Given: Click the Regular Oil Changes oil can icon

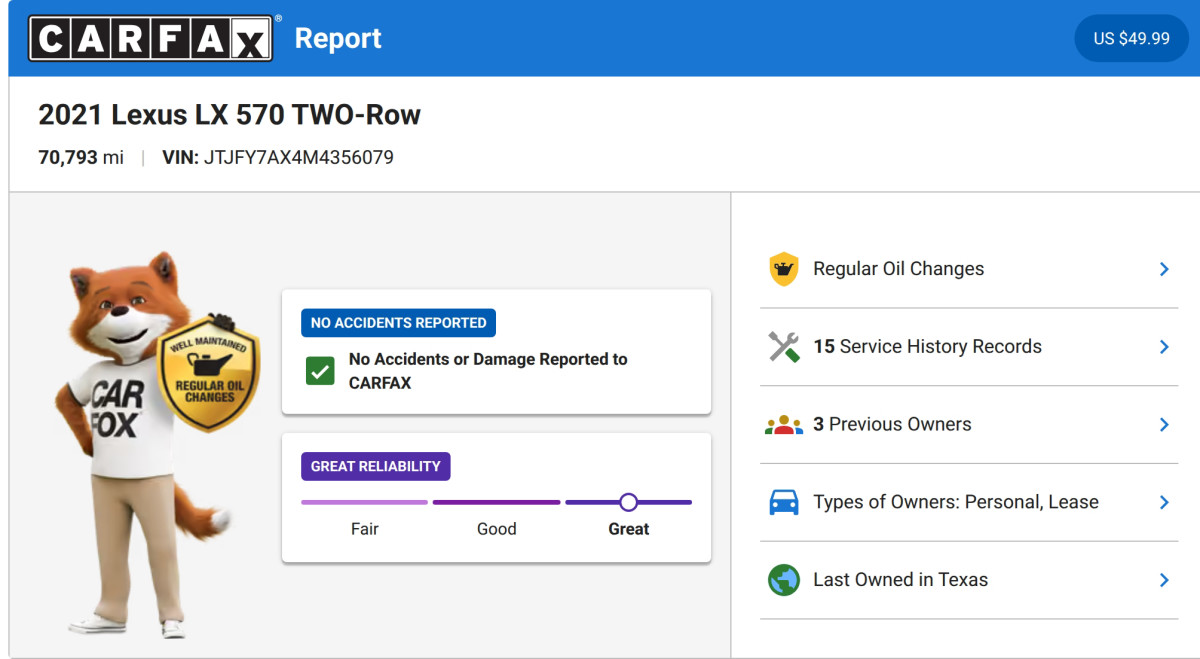Looking at the screenshot, I should [x=784, y=269].
